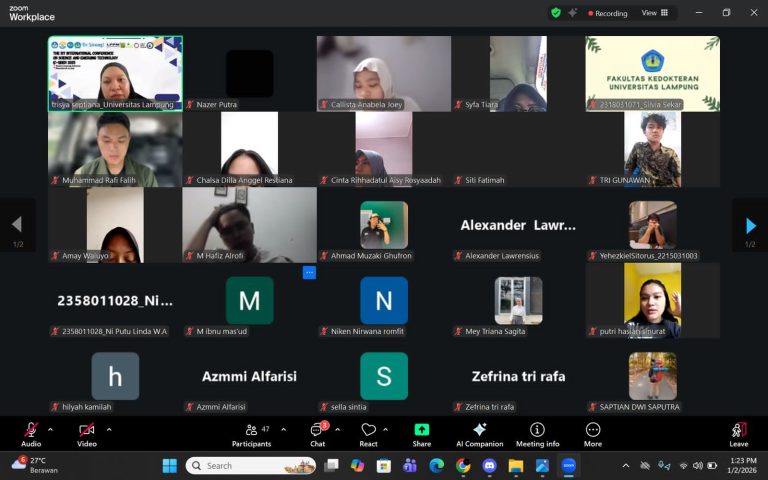The image size is (768, 480).
Task: Go to next page of participants
Action: point(751,226)
